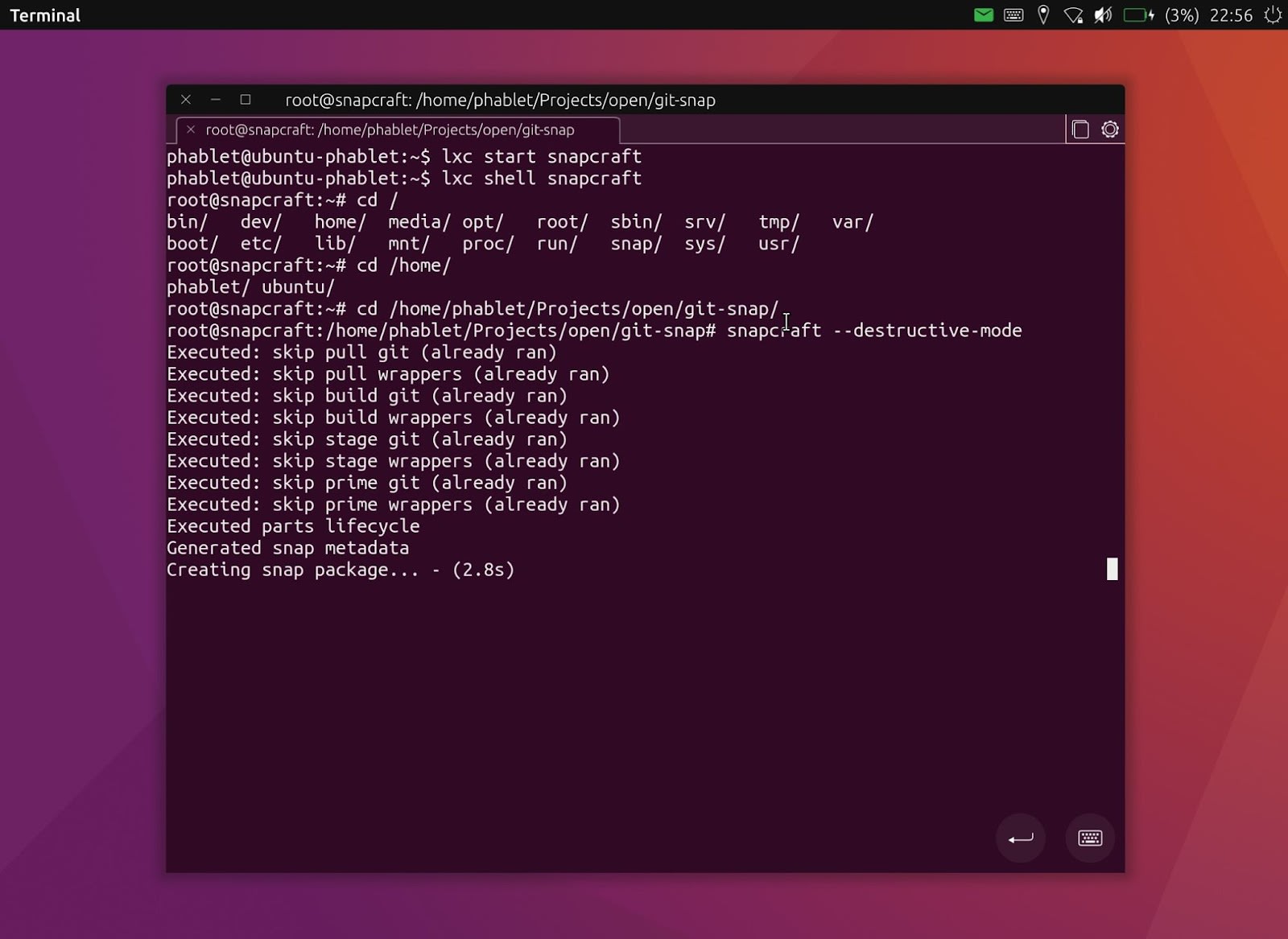Viewport: 1288px width, 939px height.
Task: Click the Terminal label in top panel
Action: 45,15
